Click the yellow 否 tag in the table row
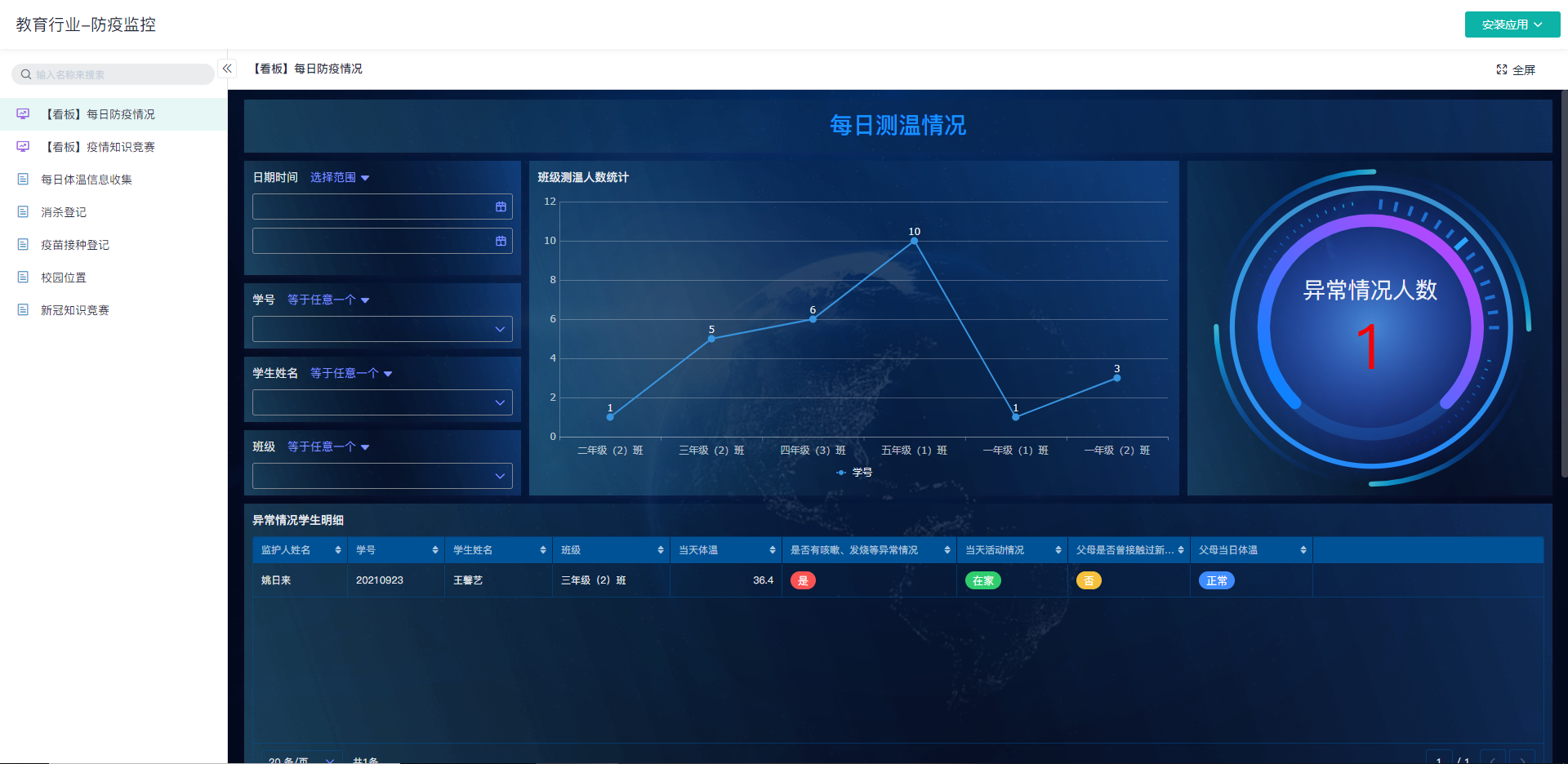The width and height of the screenshot is (1568, 764). pos(1089,580)
